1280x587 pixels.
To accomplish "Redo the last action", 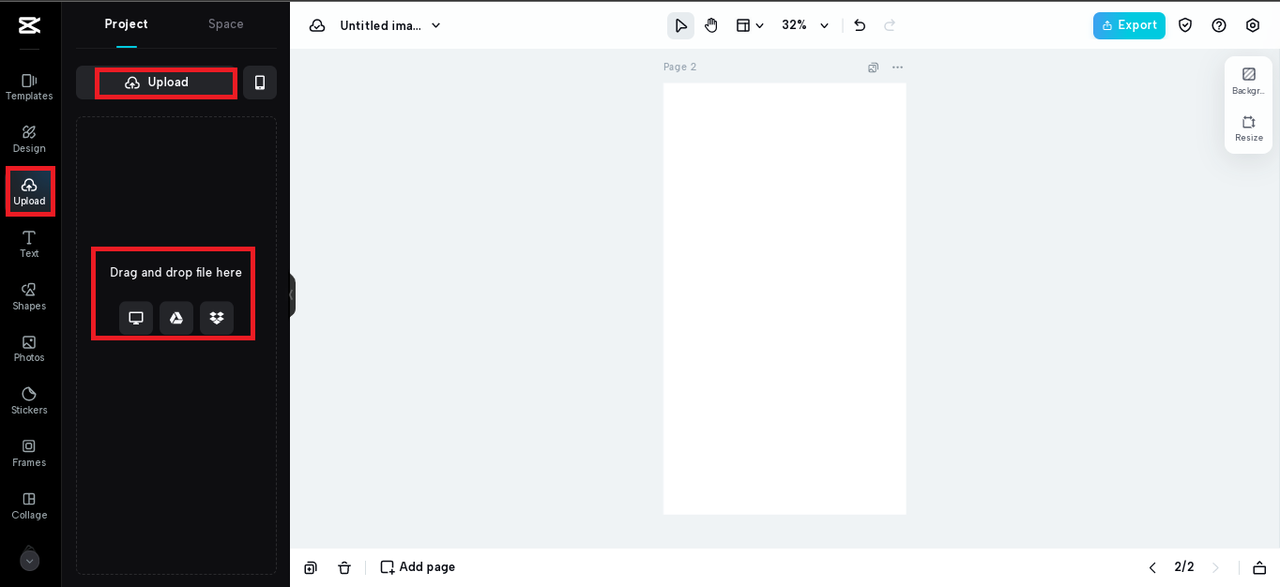I will pyautogui.click(x=890, y=25).
